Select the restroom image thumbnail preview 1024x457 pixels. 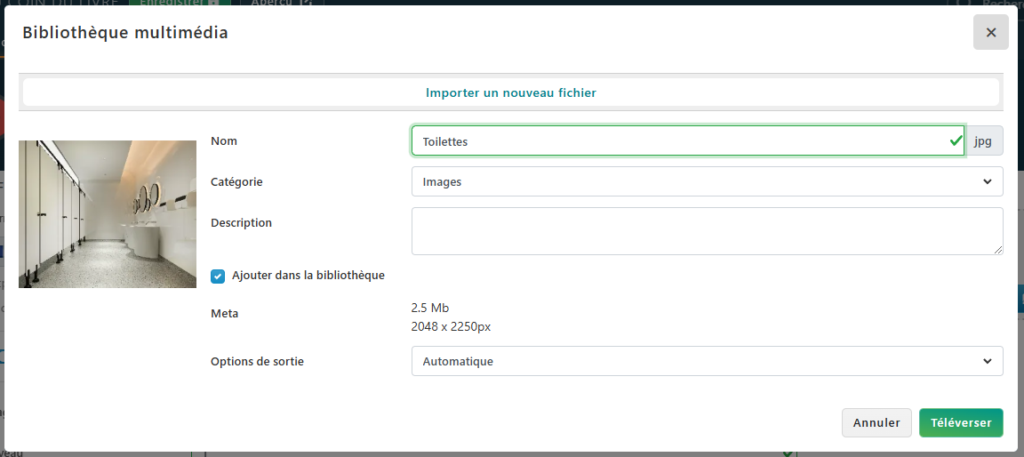pyautogui.click(x=108, y=214)
